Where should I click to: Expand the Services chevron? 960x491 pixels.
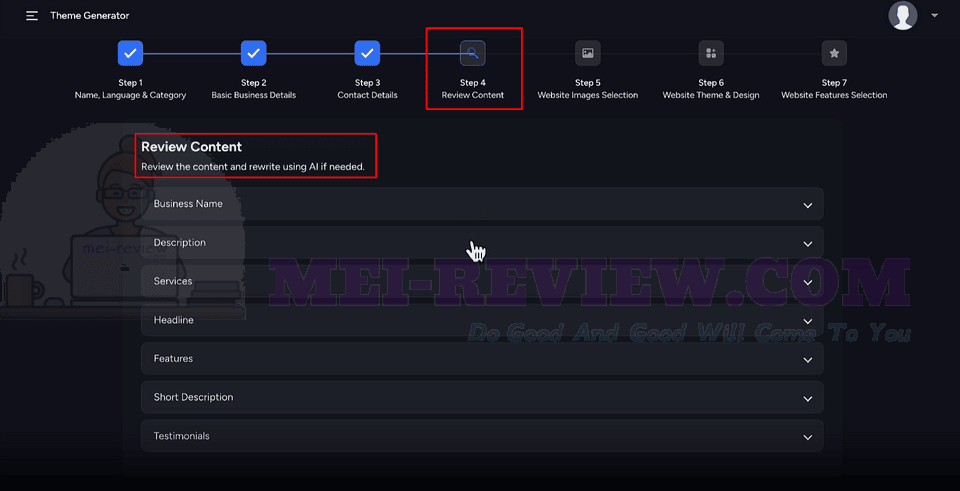[808, 282]
